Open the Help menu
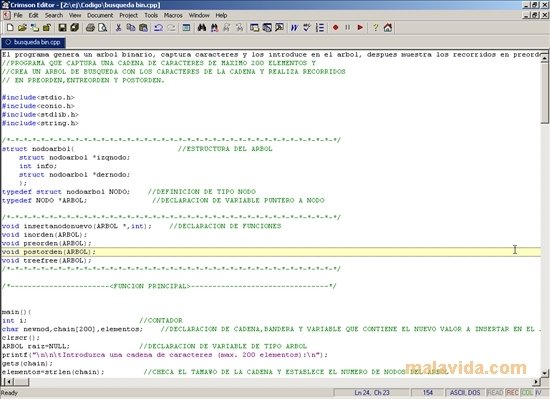 coord(221,15)
